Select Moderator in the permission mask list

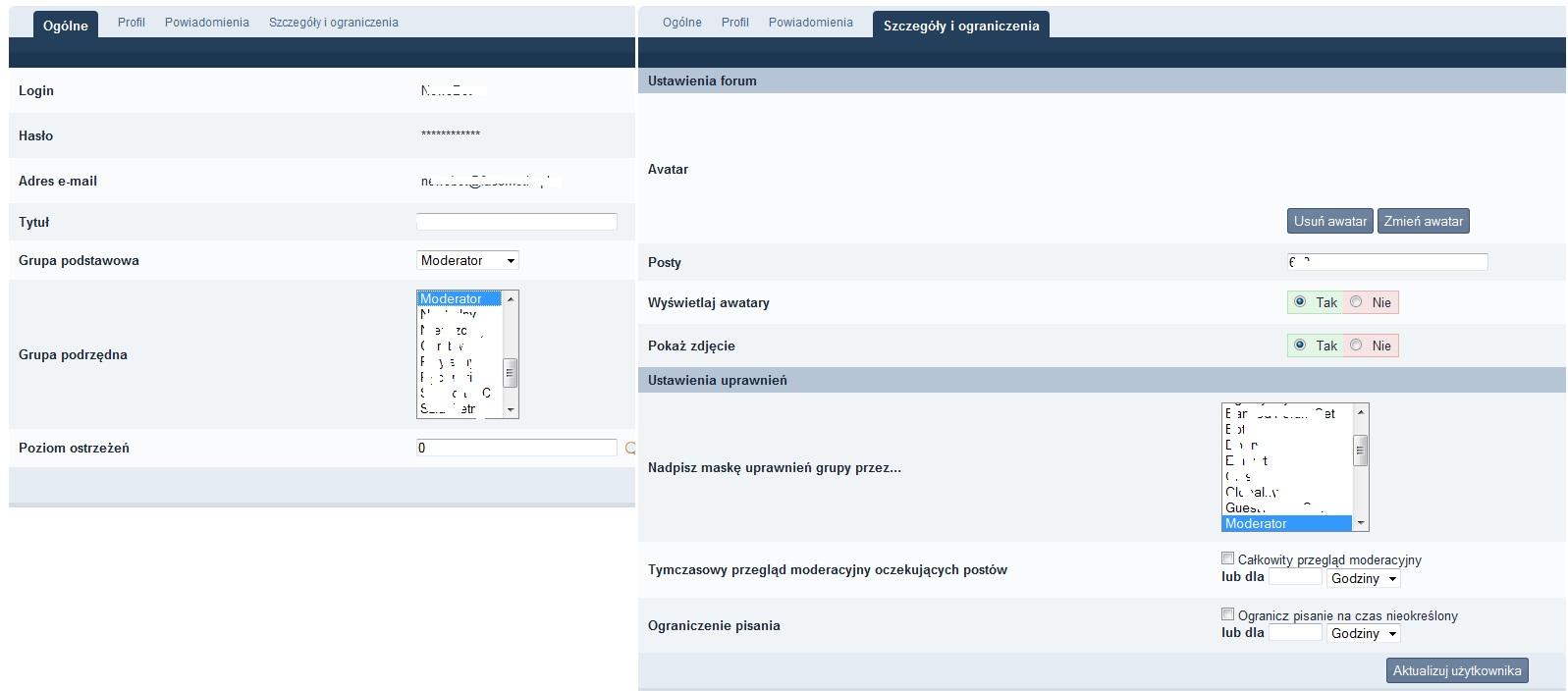tap(1286, 523)
